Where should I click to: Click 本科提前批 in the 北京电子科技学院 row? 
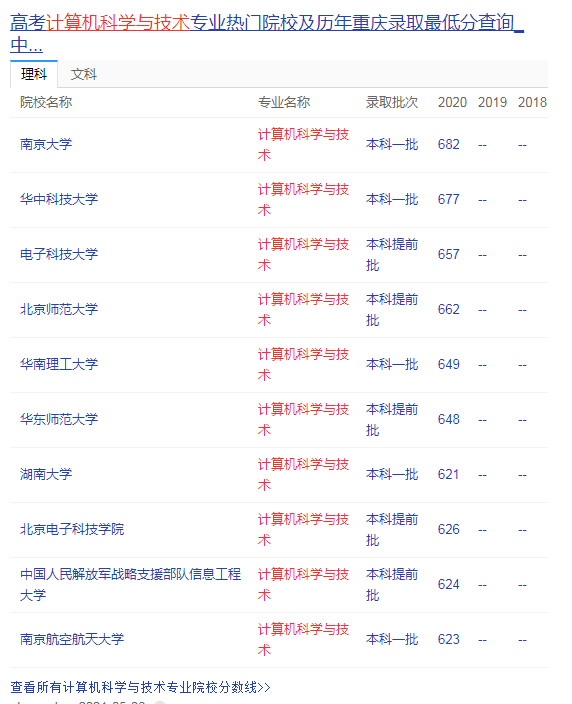click(392, 529)
